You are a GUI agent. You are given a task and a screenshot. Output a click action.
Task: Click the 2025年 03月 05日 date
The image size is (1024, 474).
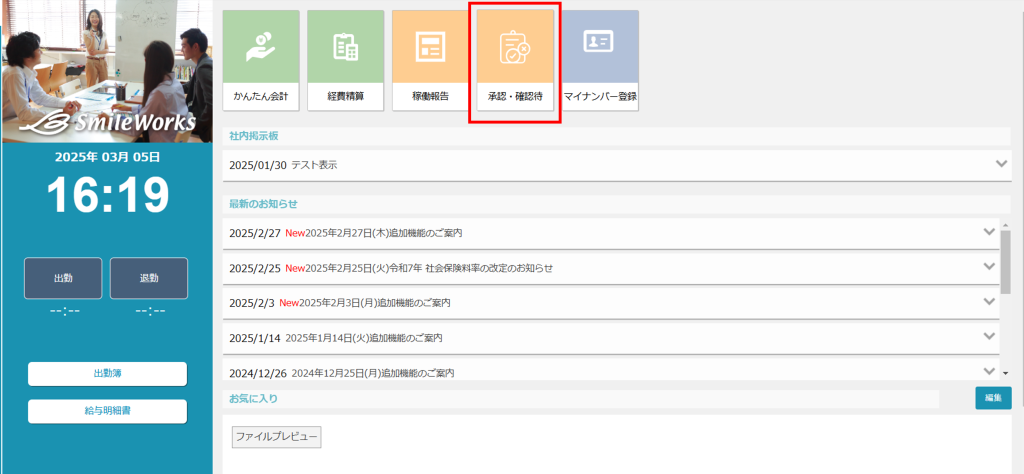pos(107,157)
